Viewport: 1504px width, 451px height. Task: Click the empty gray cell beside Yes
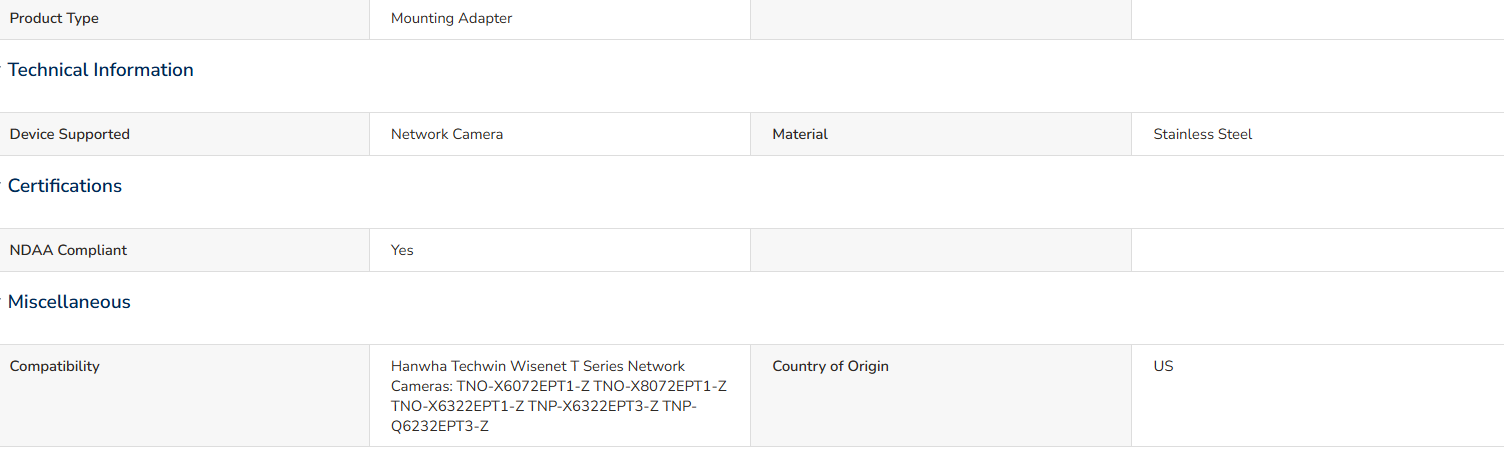coord(941,250)
